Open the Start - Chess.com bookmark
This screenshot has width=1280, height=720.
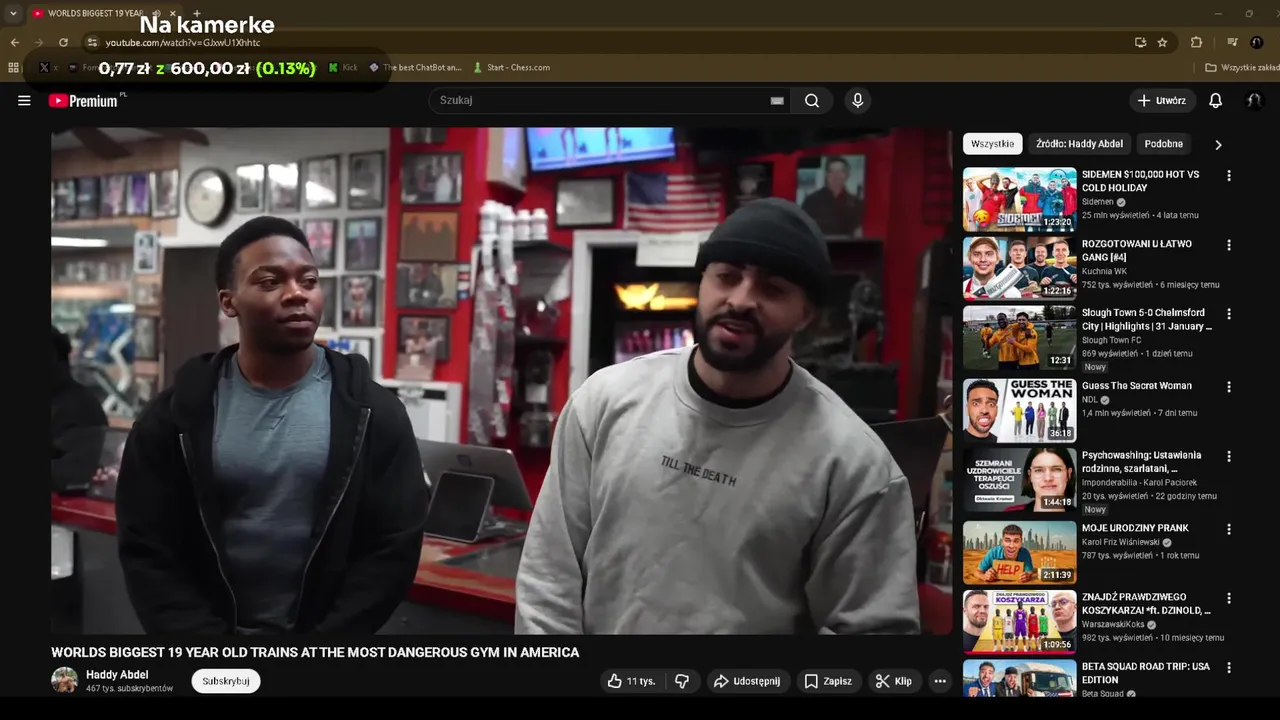coord(511,67)
